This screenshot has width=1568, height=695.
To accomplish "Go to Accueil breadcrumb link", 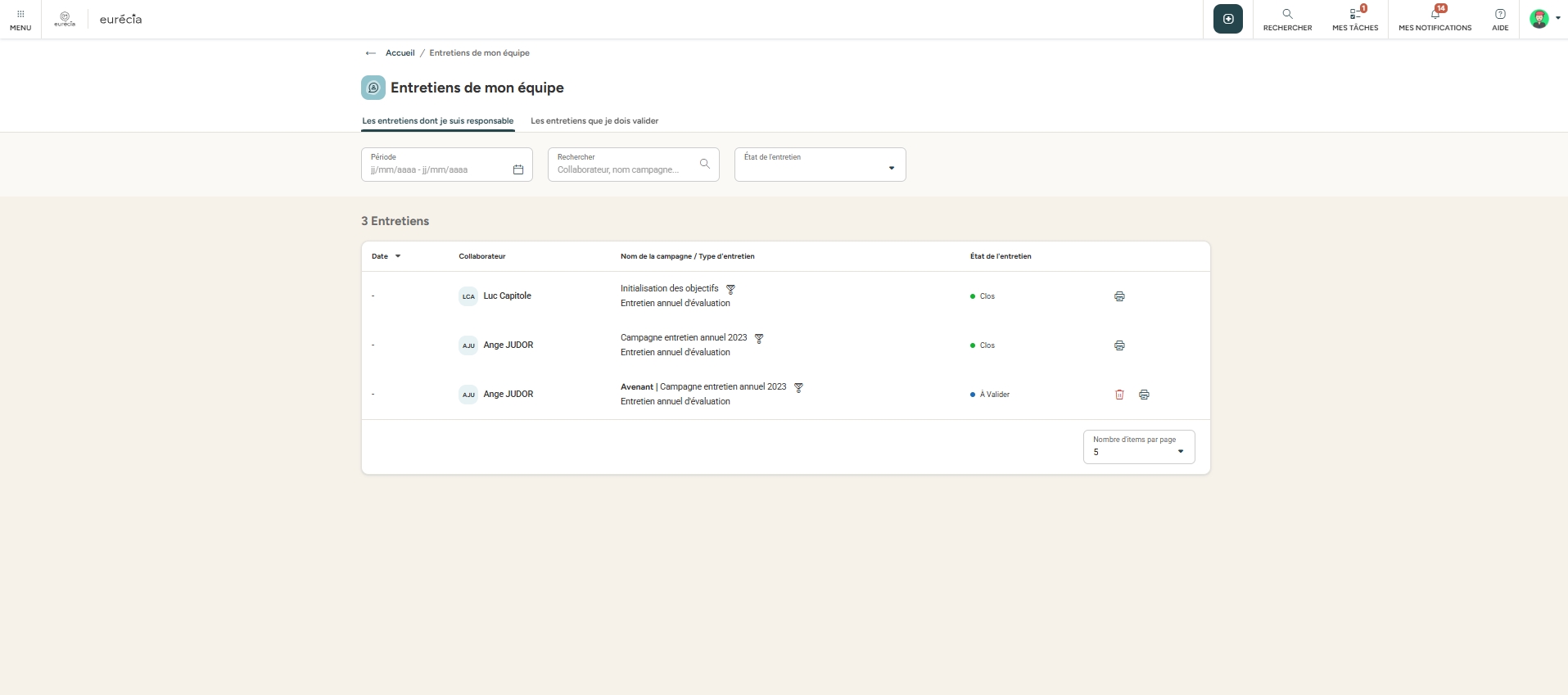I will click(400, 53).
